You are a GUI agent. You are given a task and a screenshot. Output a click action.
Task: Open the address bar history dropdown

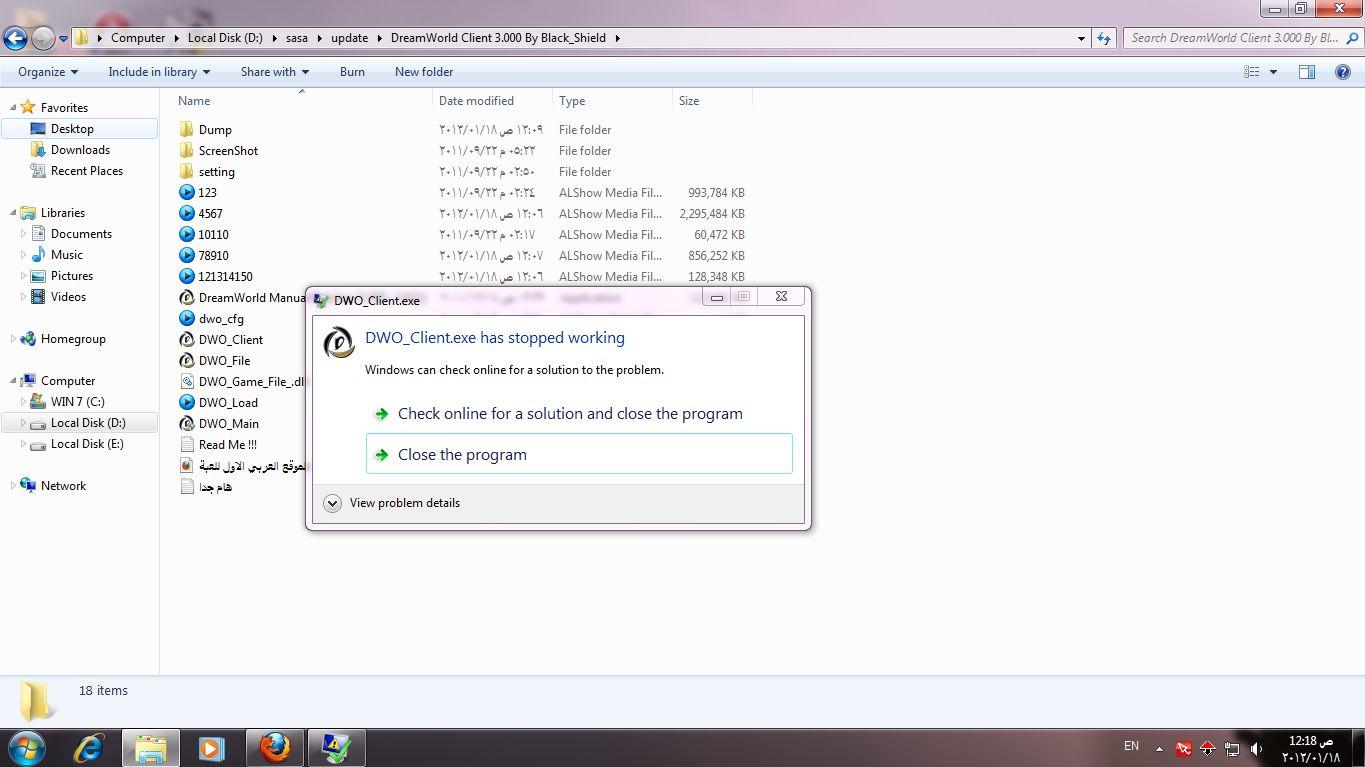[1082, 38]
